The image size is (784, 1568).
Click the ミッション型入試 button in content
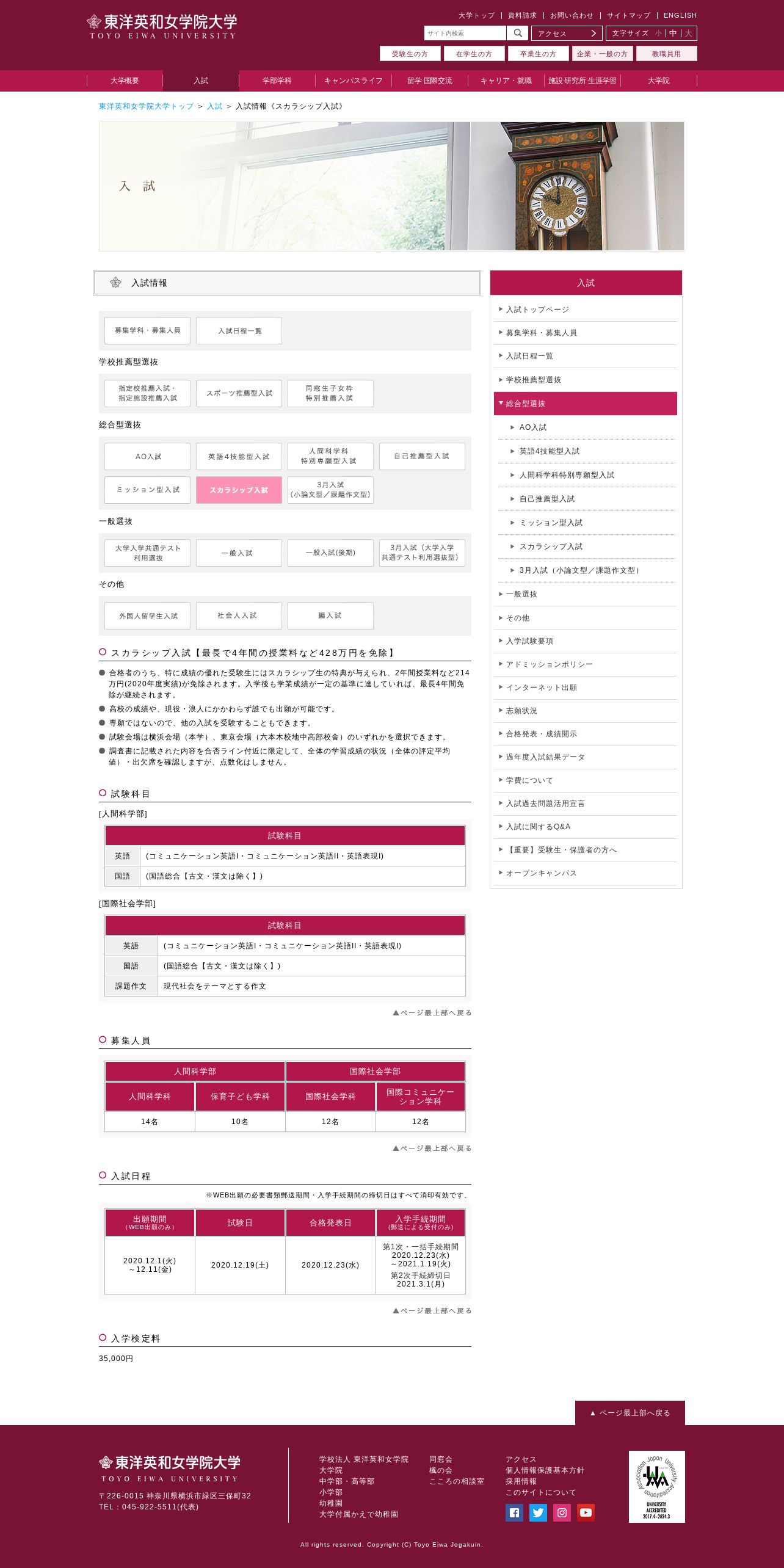147,490
